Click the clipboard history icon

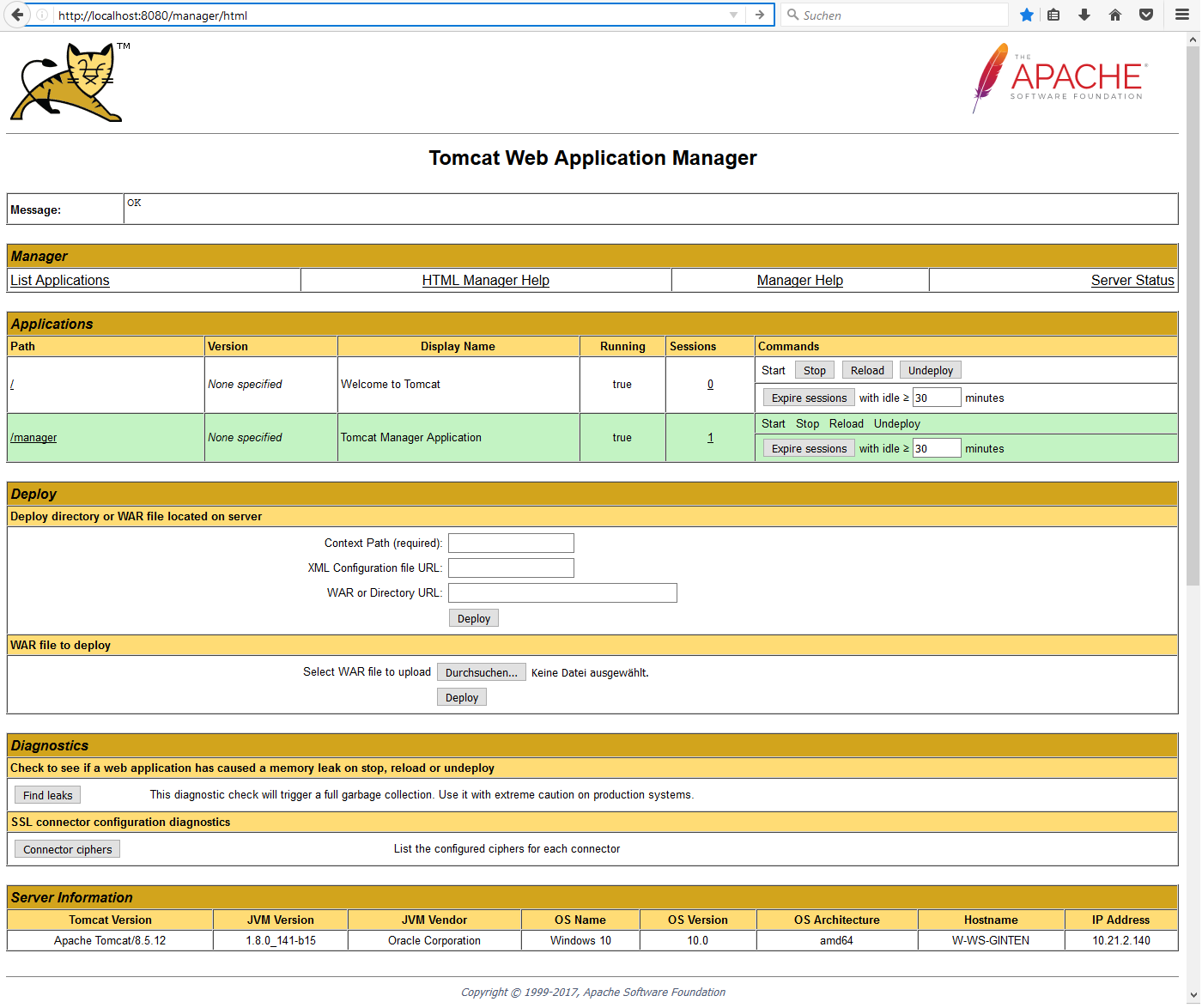(1053, 15)
